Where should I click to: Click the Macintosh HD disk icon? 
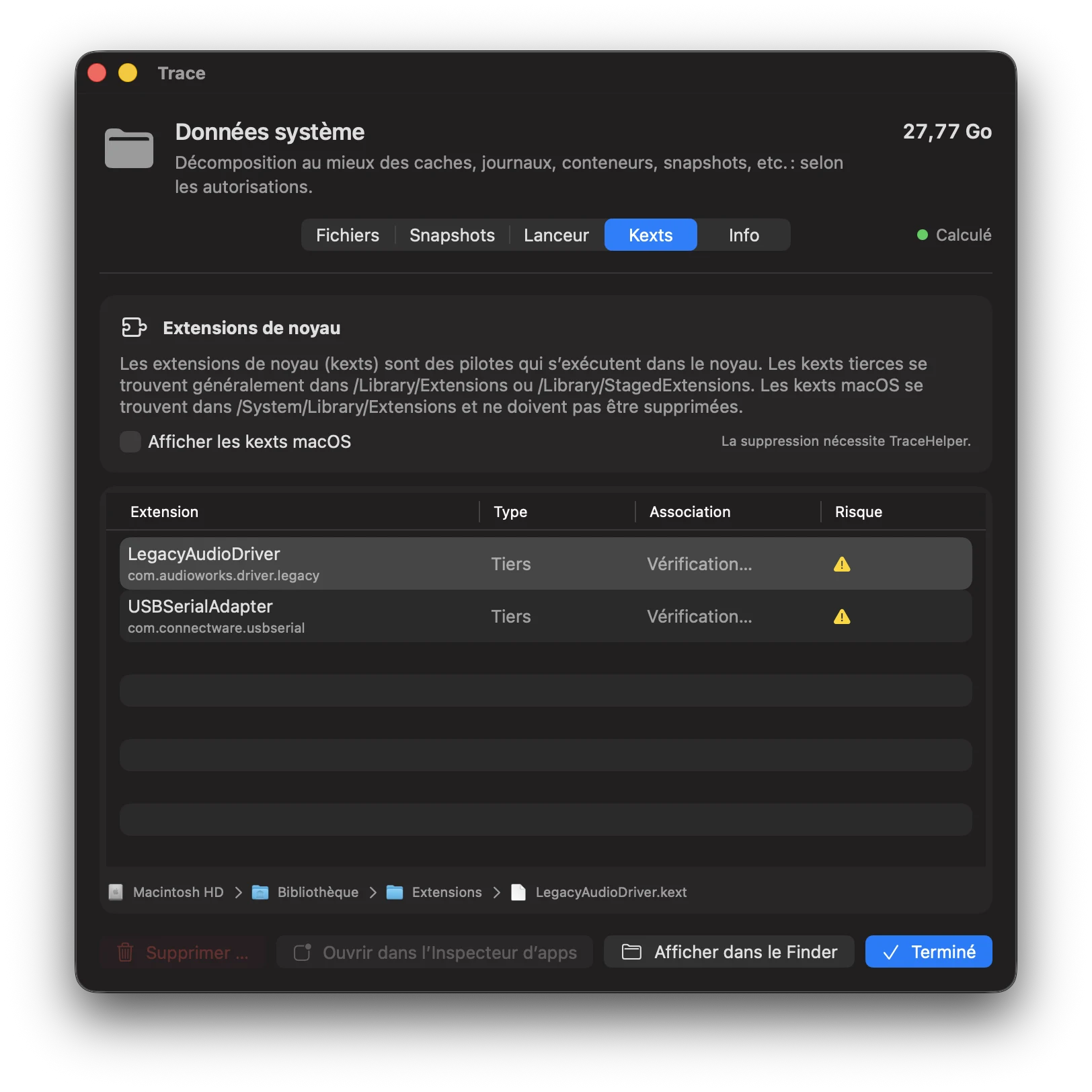click(116, 892)
